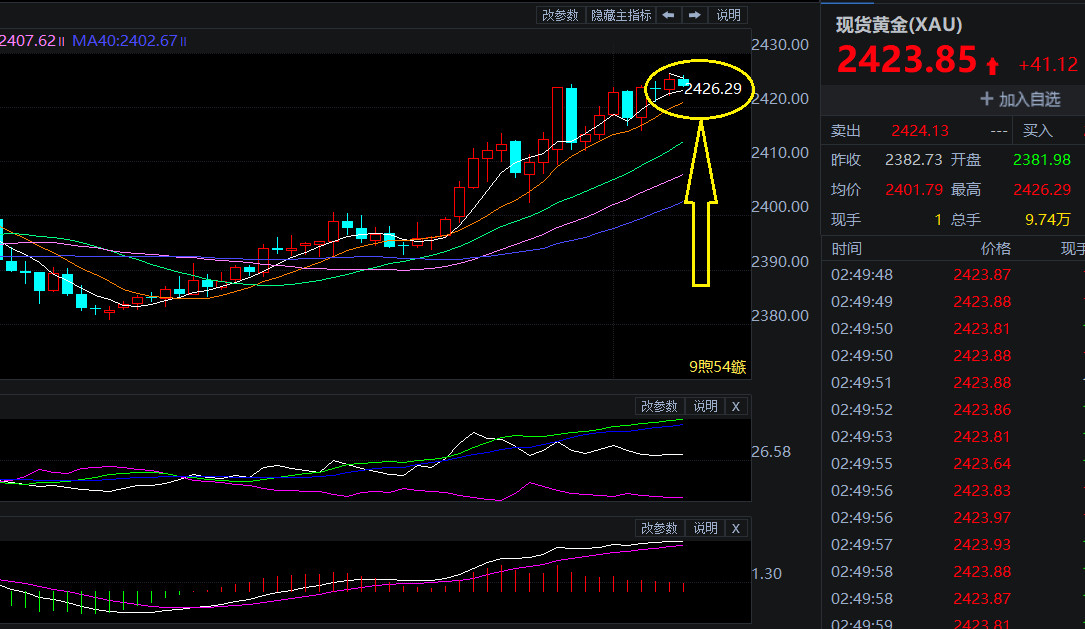Click the latest cyan candlestick near the 2426.29 label

(x=683, y=83)
